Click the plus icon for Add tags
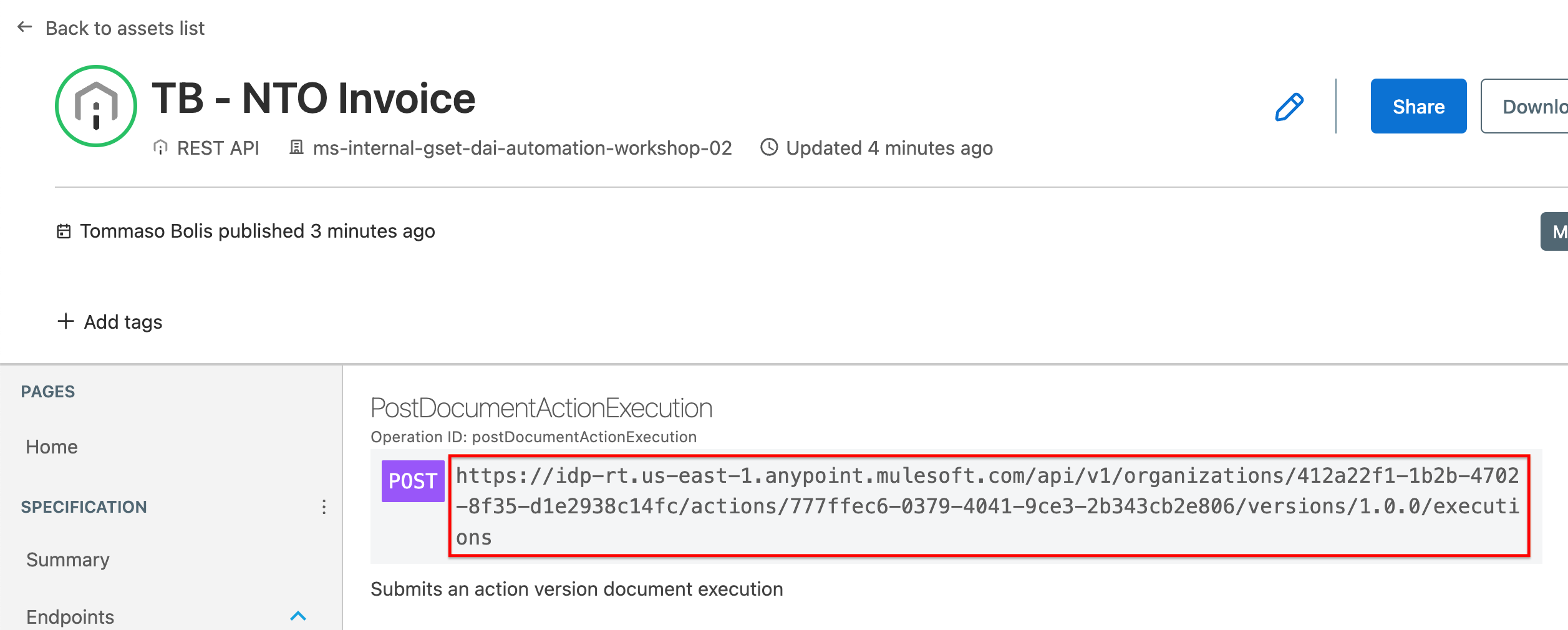 pyautogui.click(x=65, y=321)
